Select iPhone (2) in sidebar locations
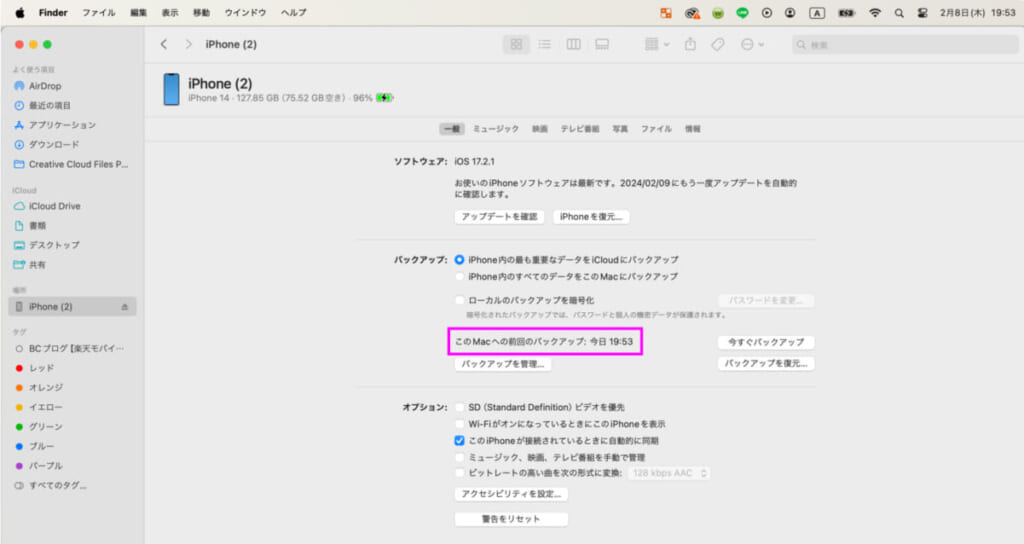This screenshot has height=544, width=1024. pos(72,307)
